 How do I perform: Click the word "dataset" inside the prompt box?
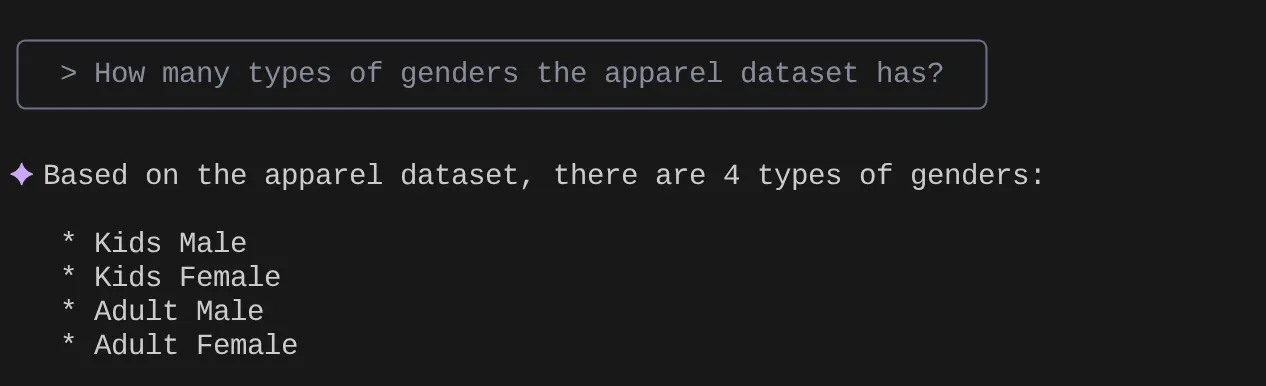coord(799,74)
